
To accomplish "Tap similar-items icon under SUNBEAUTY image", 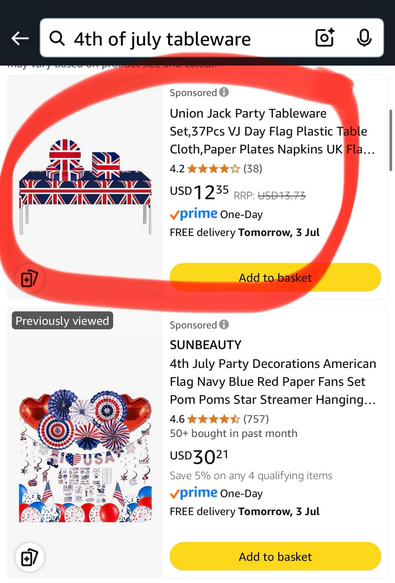I will pos(29,557).
